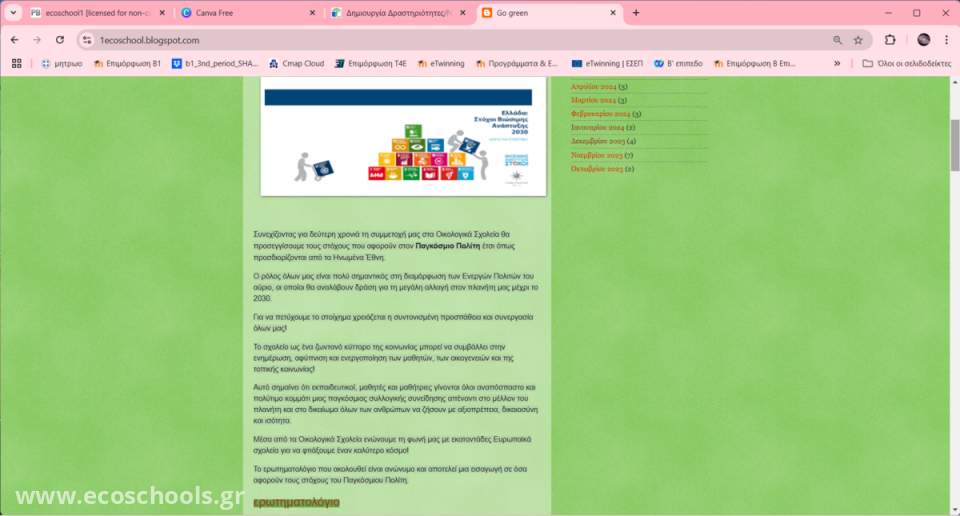Show hidden bookmarks via the chevron

click(837, 63)
